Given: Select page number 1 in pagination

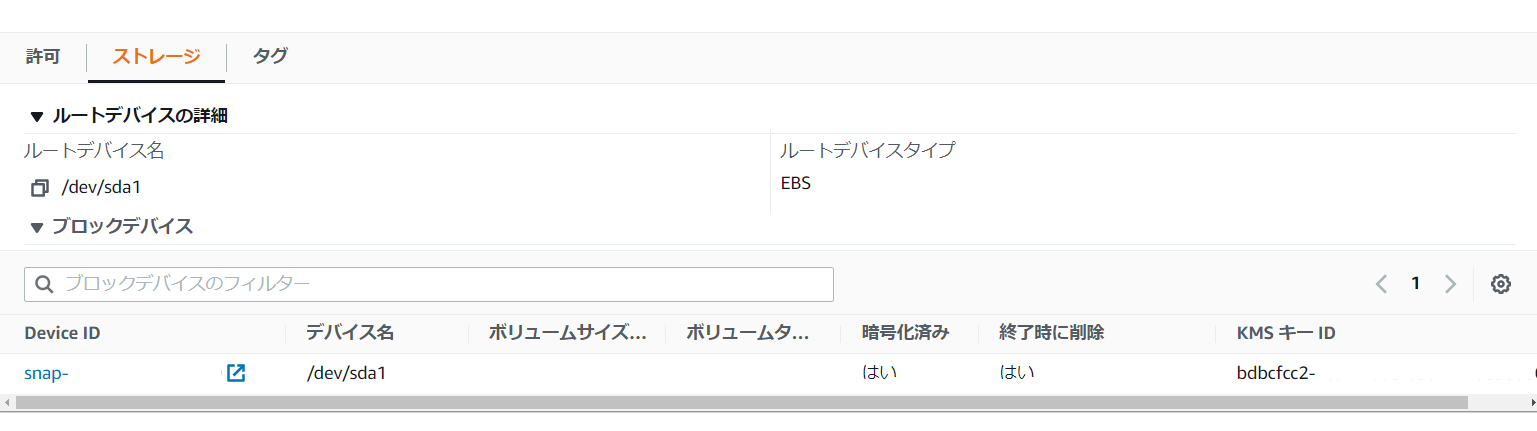Looking at the screenshot, I should pos(1415,284).
